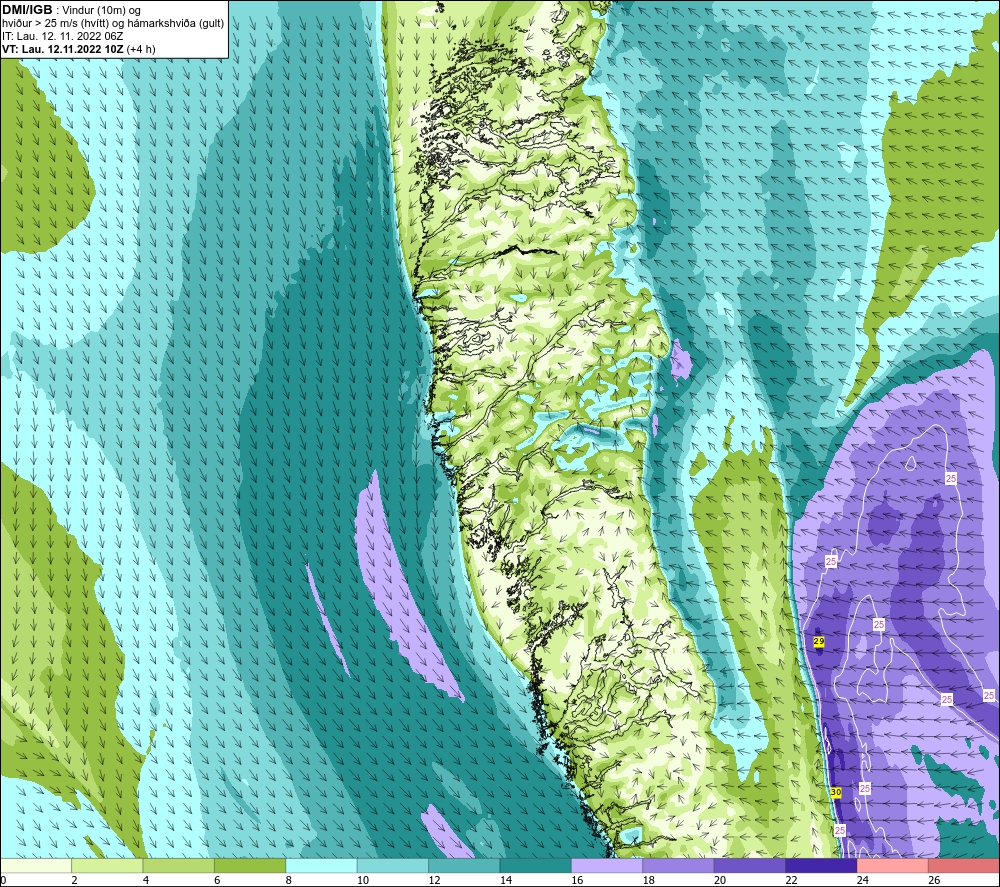Select the dark teal 14–16 m/s legend swatch
The image size is (1000, 887).
[536, 865]
